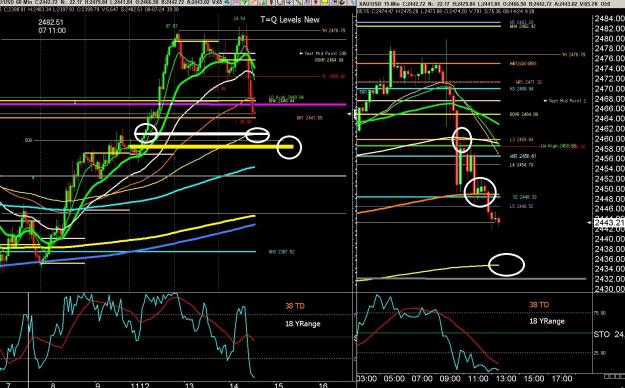This screenshot has height=388, width=625.
Task: Click the 2480.00 price axis label
Action: point(609,38)
